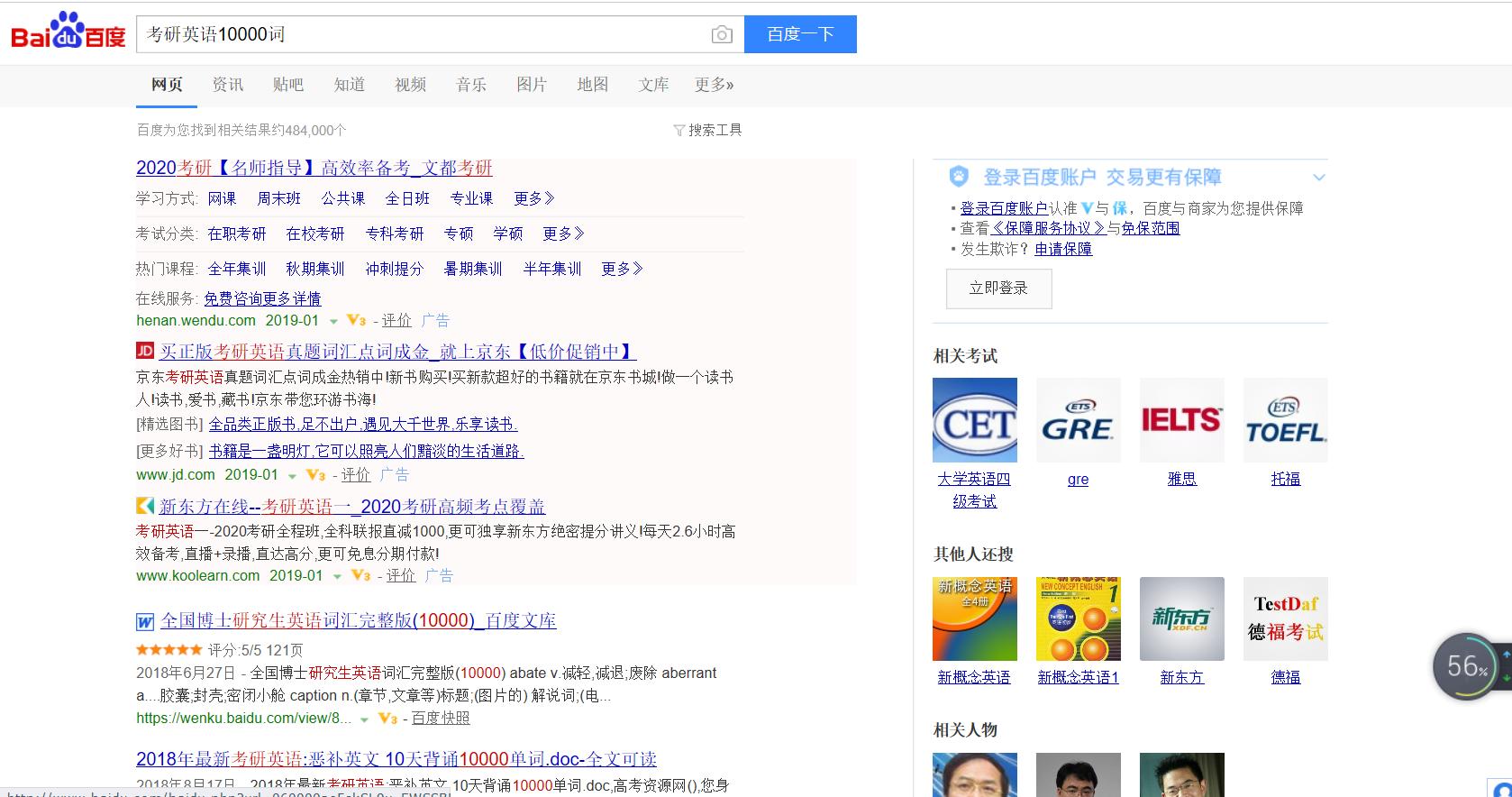1512x797 pixels.
Task: Click the shield icon in 登录百度账户 panel
Action: click(959, 176)
